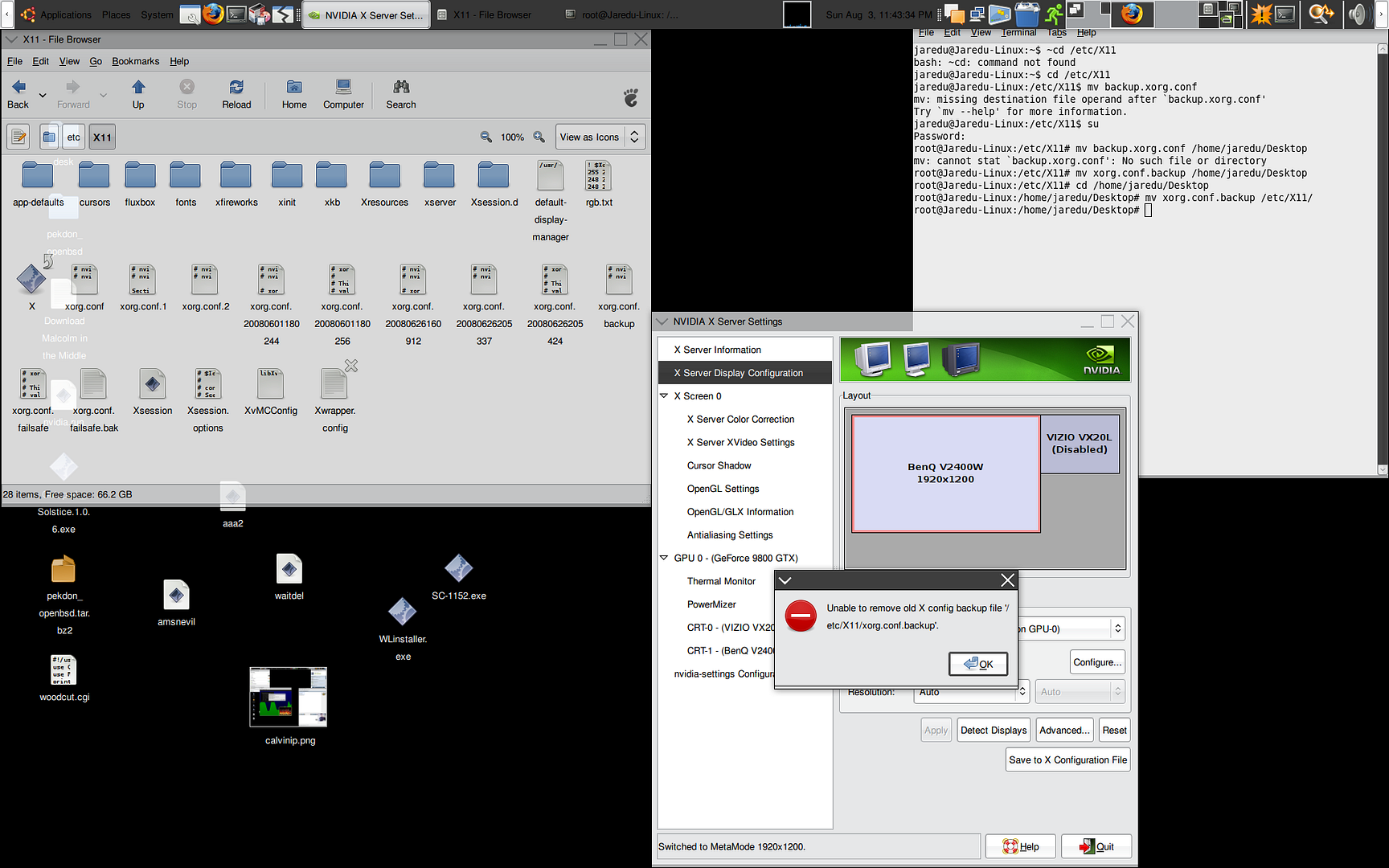
Task: Open the trash applet in the panel
Action: coord(1027,14)
